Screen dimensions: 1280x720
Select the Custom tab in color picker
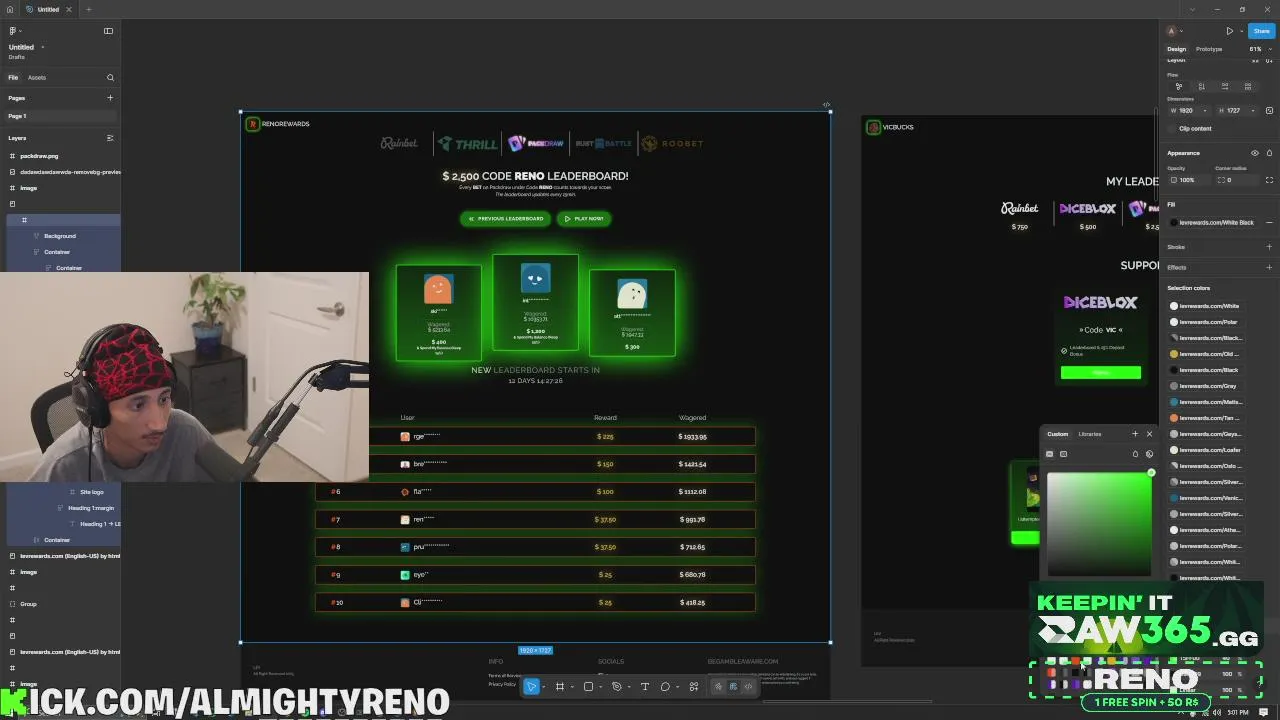[1057, 434]
